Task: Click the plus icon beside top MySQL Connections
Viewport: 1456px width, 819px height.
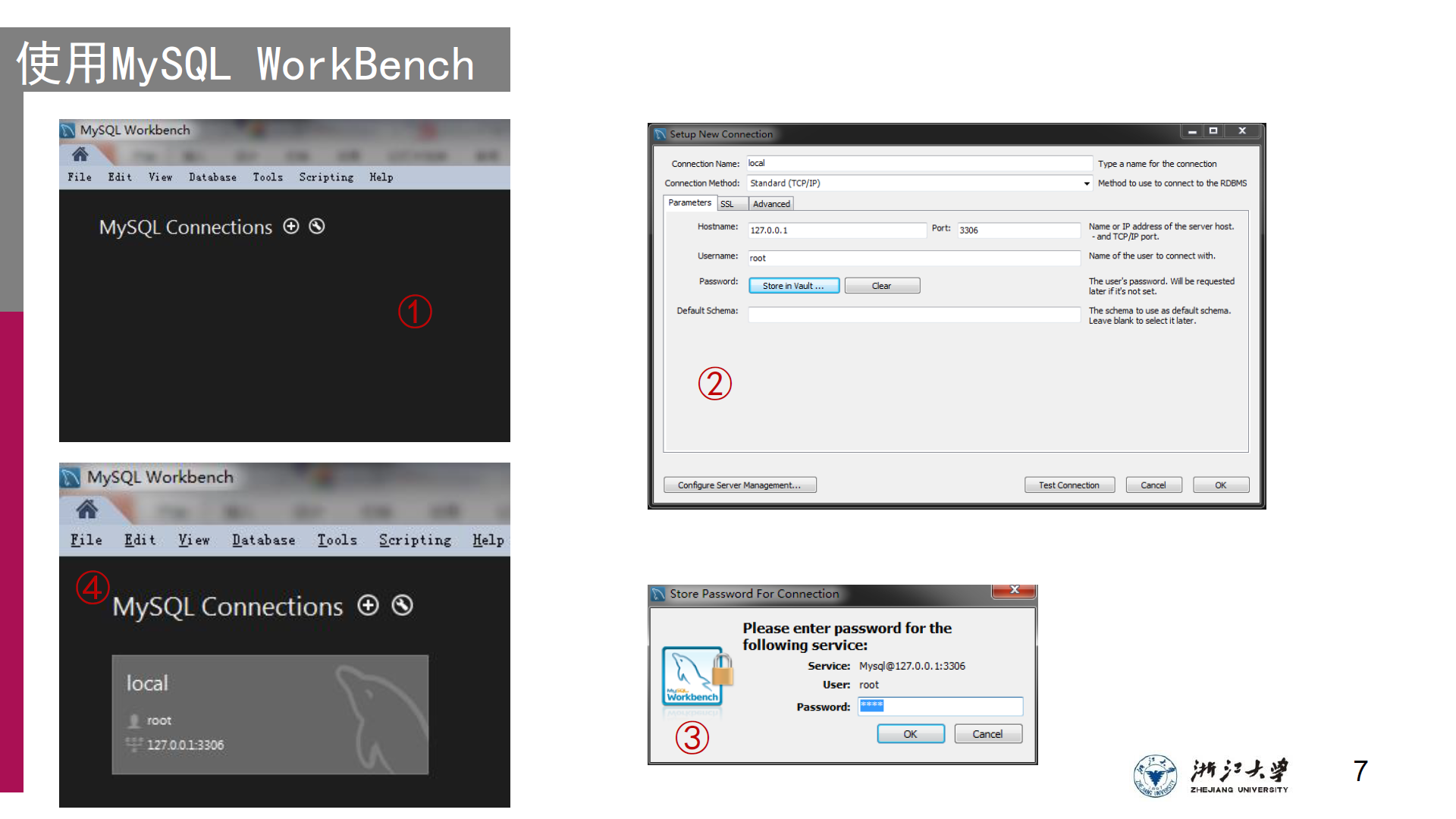Action: point(291,226)
